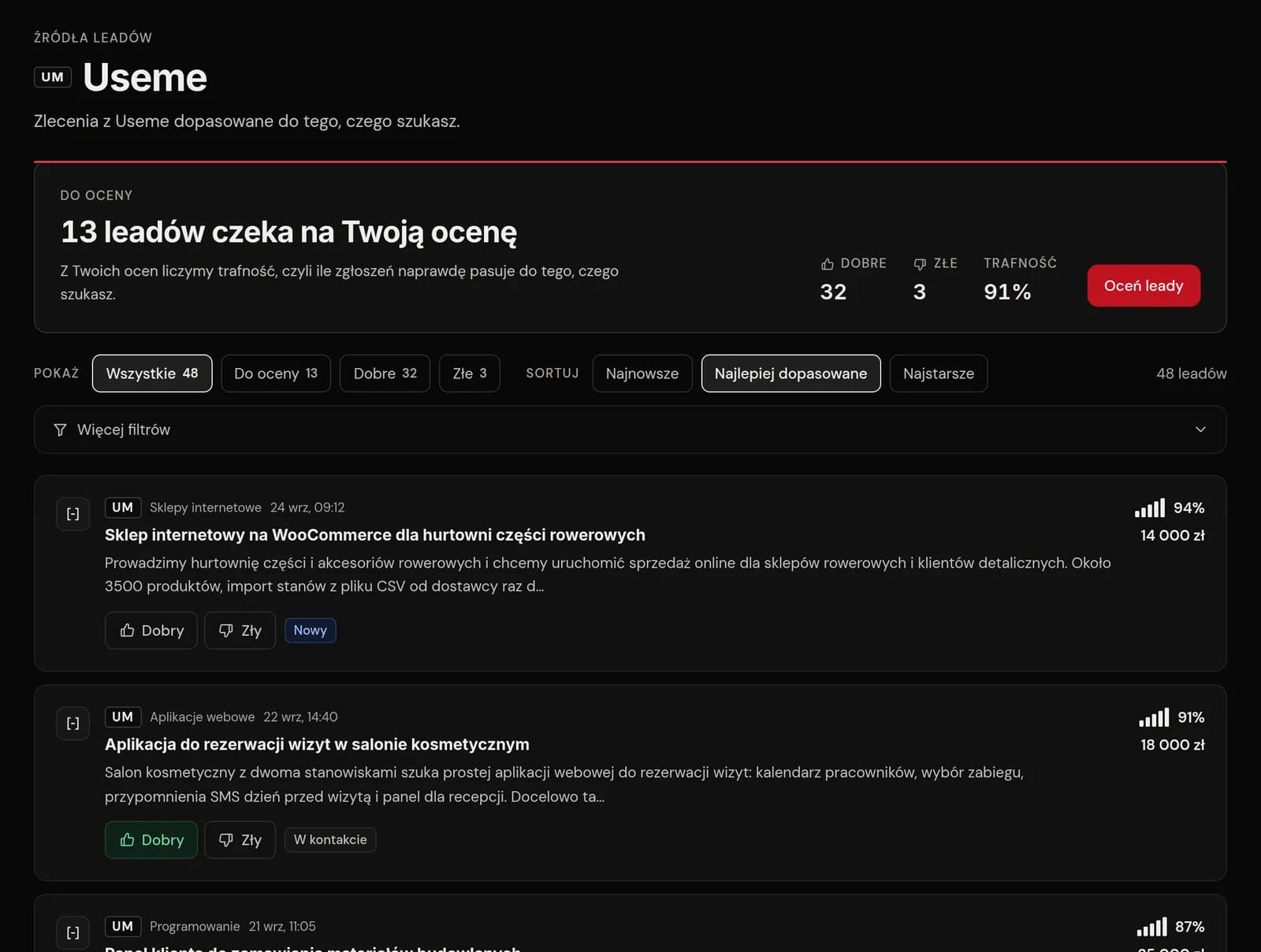Filter leads by Złe 3
This screenshot has width=1261, height=952.
pos(470,374)
